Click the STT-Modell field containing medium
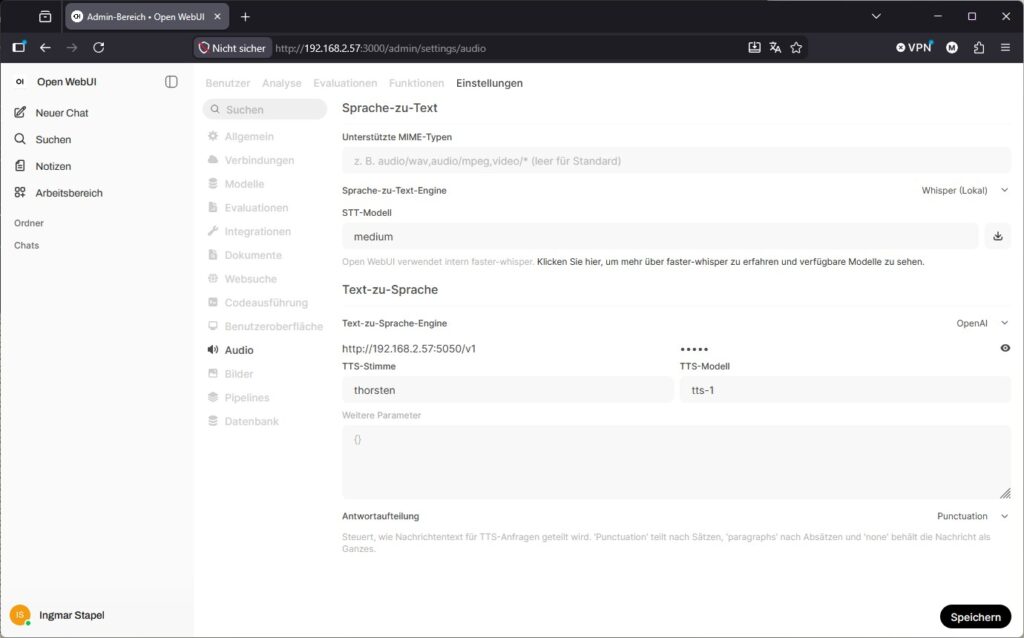1024x638 pixels. [x=660, y=236]
